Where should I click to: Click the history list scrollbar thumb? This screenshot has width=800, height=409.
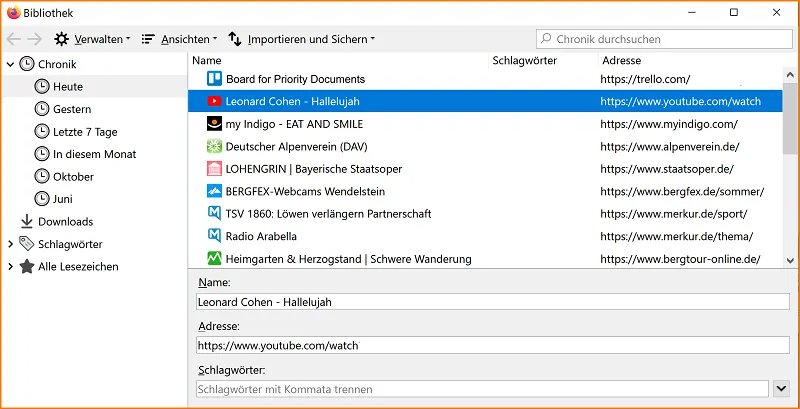click(x=790, y=118)
